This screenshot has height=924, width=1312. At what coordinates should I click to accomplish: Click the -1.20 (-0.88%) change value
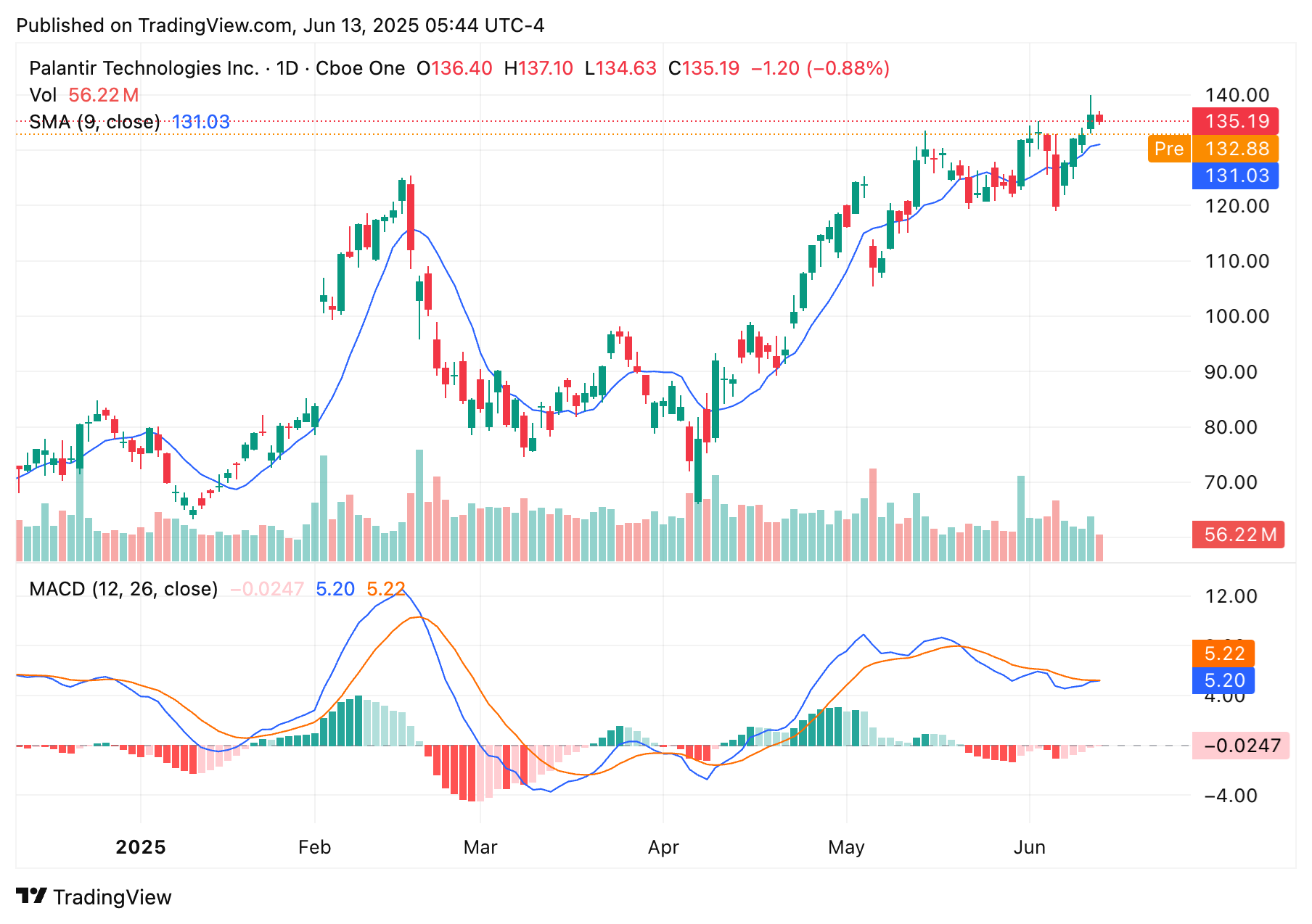[820, 68]
